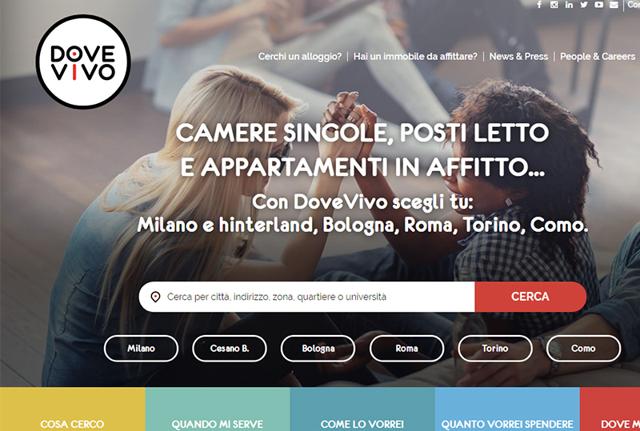
Task: Click the email envelope icon
Action: coord(614,4)
